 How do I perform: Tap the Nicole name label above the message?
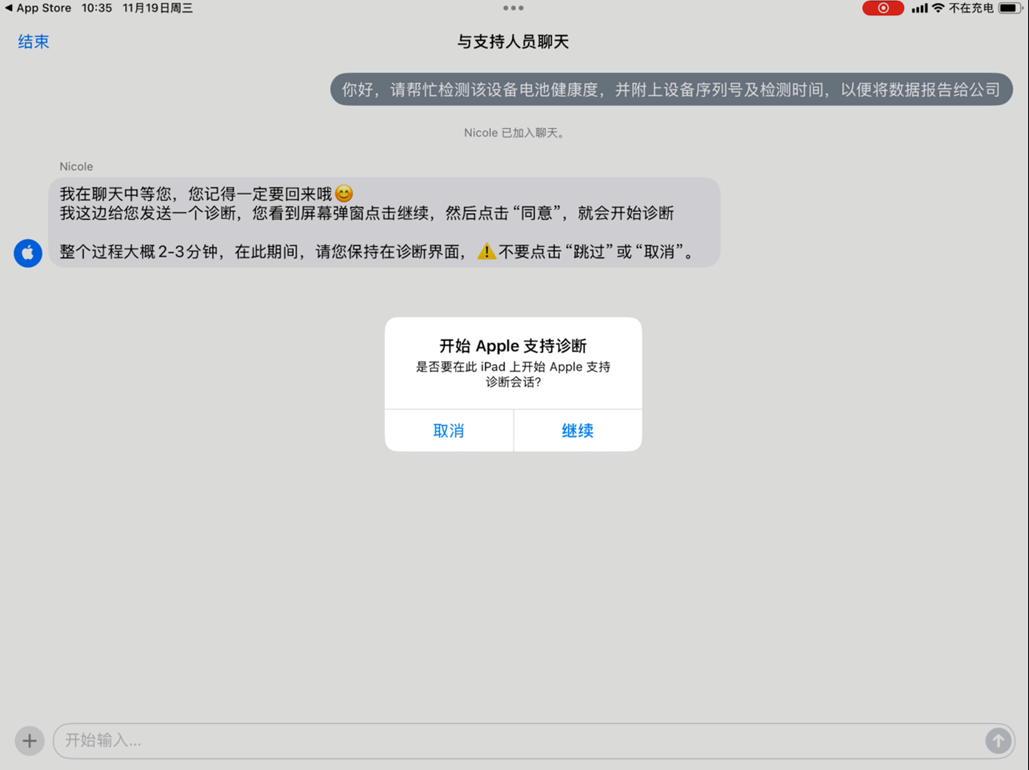(x=76, y=166)
